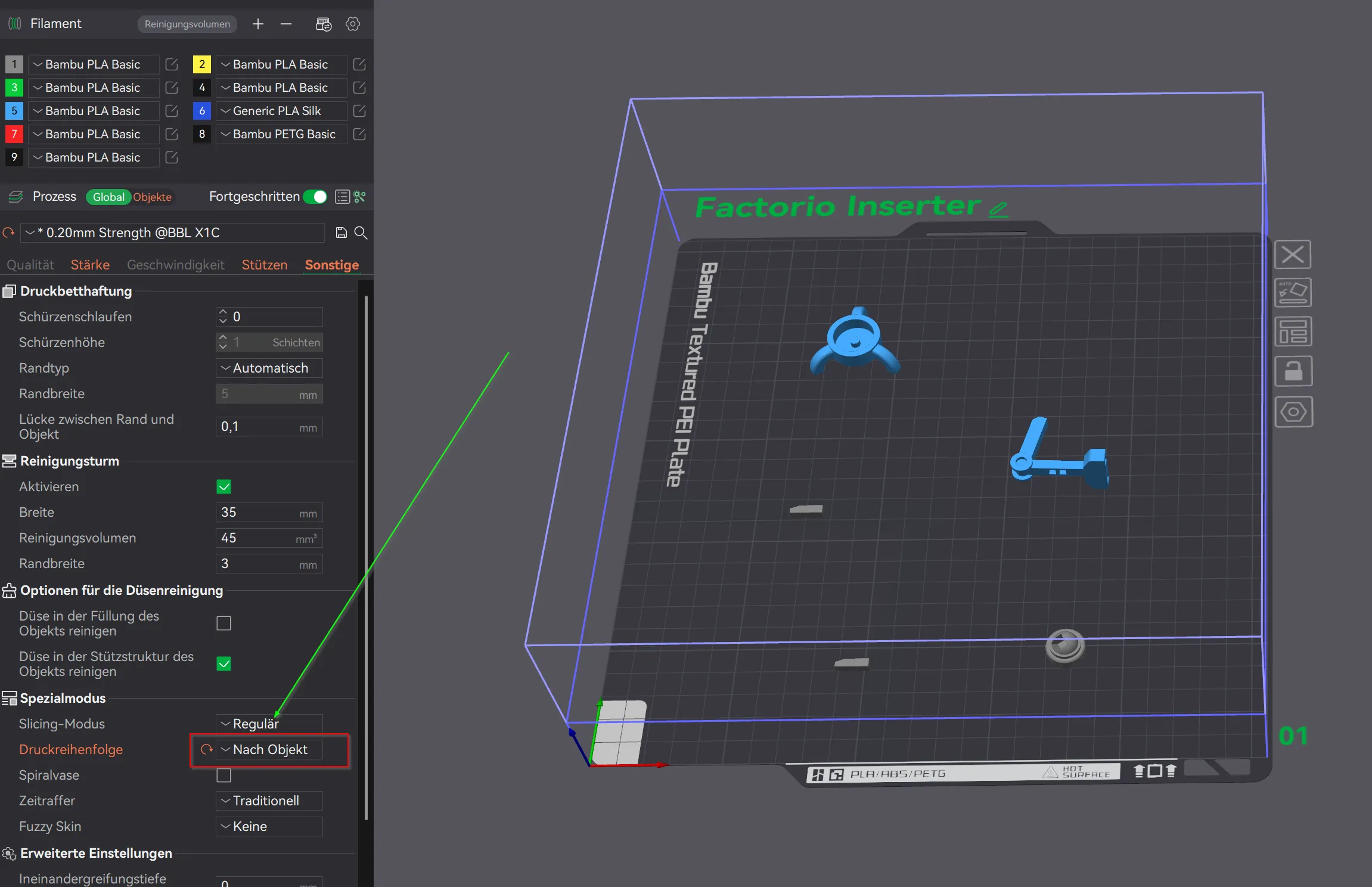Viewport: 1372px width, 887px height.
Task: Switch process scope to Objekte
Action: pyautogui.click(x=153, y=197)
